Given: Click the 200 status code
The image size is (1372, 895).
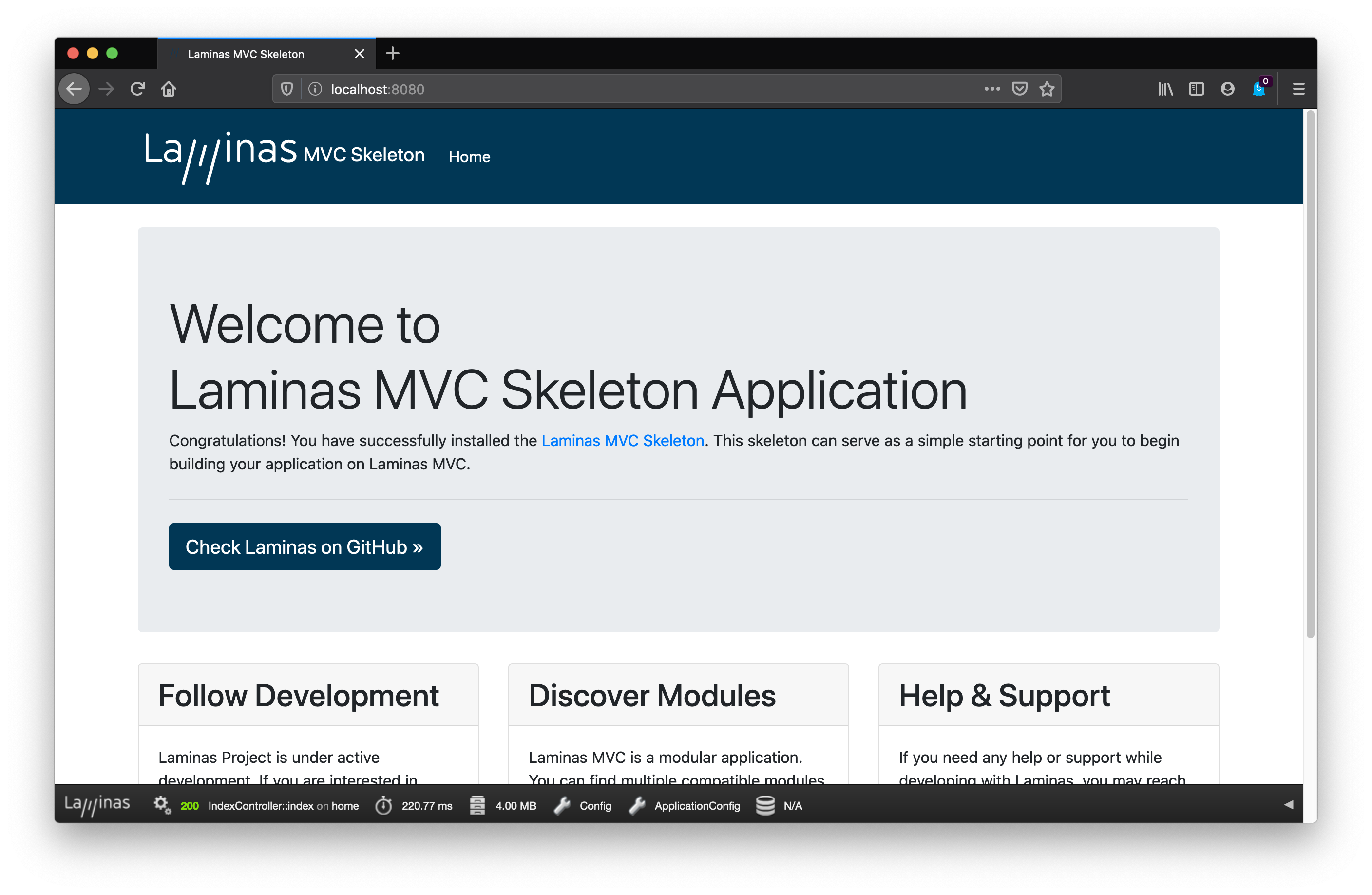Looking at the screenshot, I should 189,806.
